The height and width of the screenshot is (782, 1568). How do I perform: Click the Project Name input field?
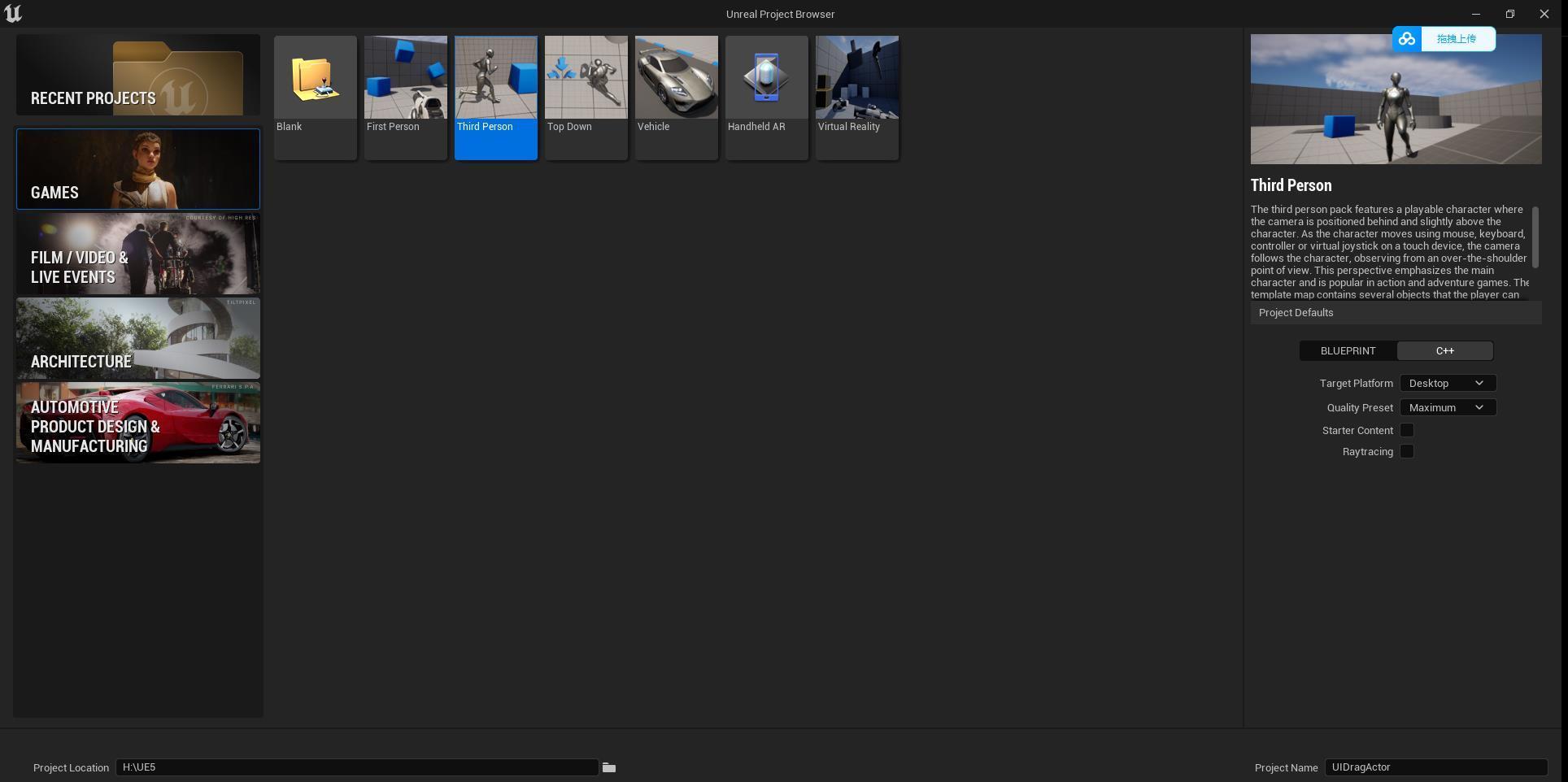click(1435, 767)
